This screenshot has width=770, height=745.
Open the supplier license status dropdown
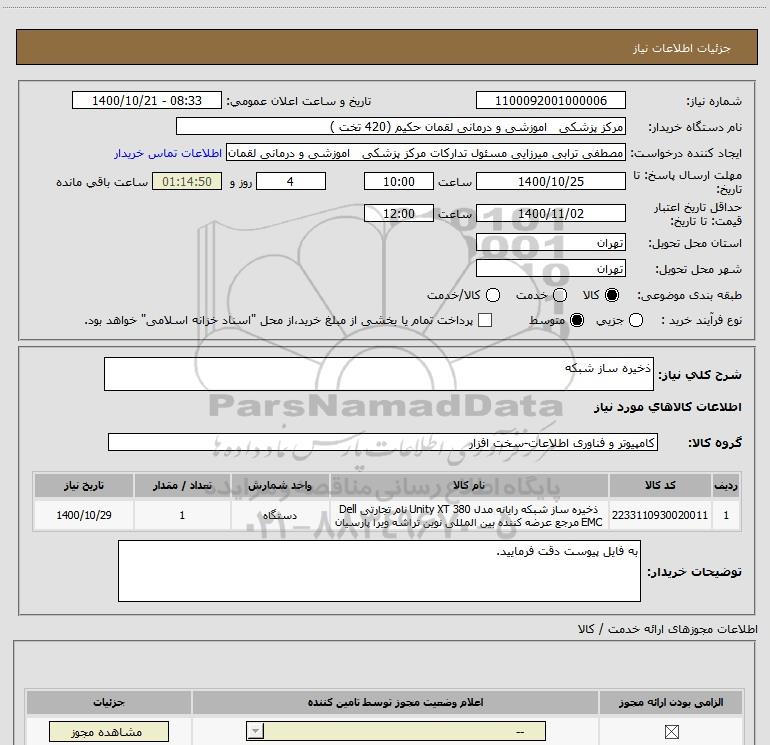(396, 731)
